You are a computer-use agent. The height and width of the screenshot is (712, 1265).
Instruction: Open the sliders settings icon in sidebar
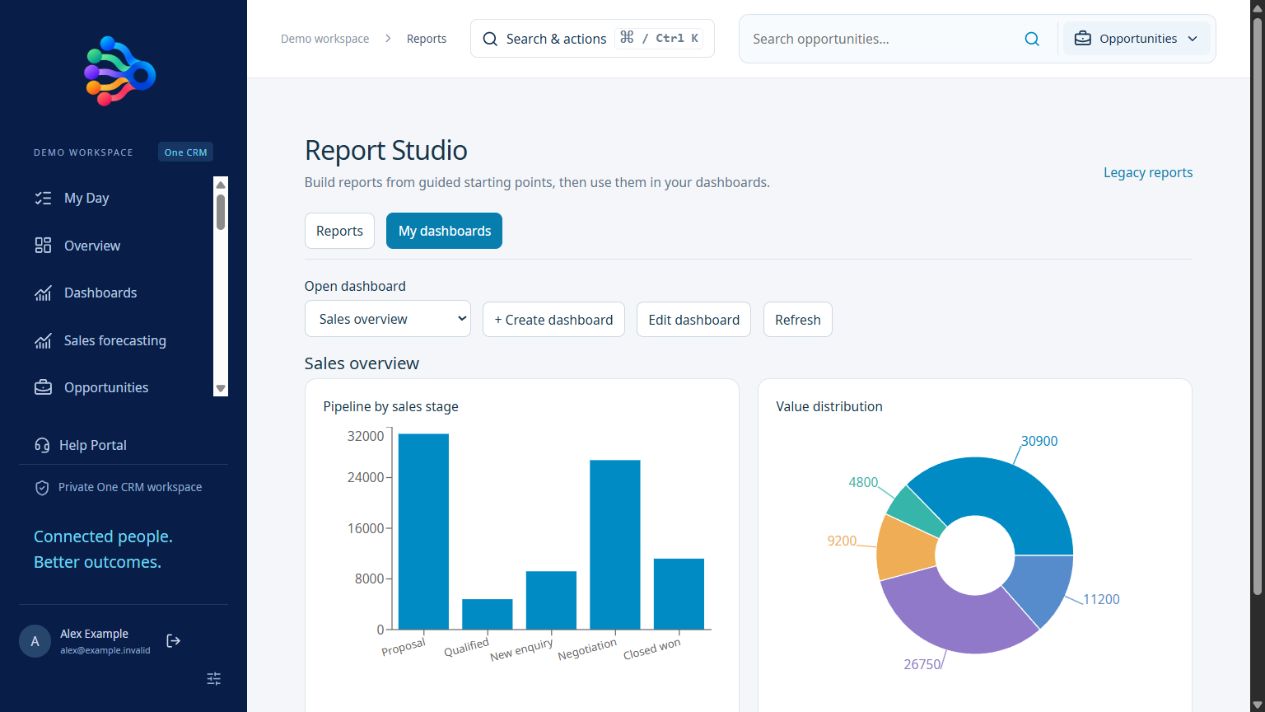point(214,679)
